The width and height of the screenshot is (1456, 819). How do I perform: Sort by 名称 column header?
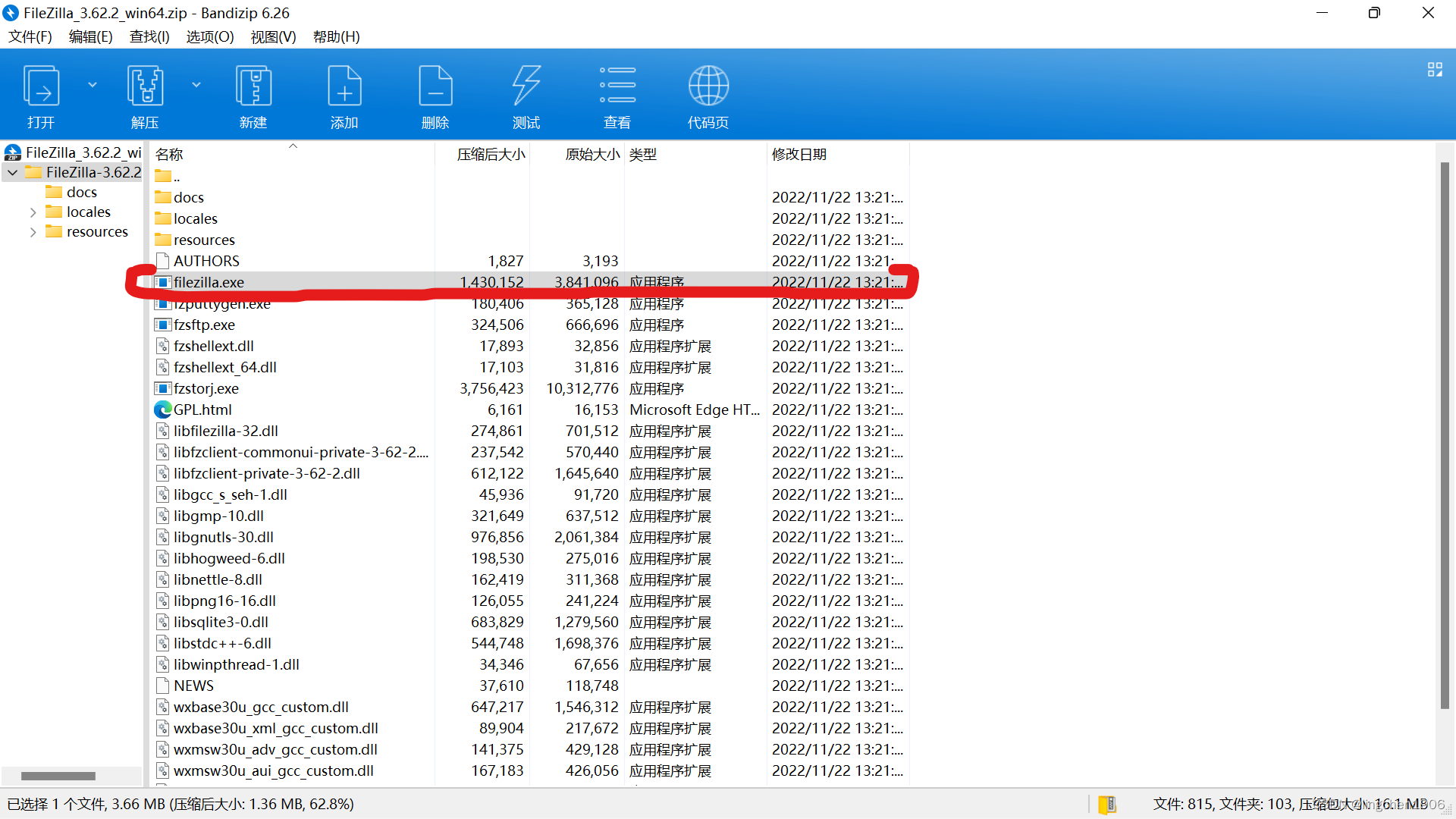pos(169,155)
